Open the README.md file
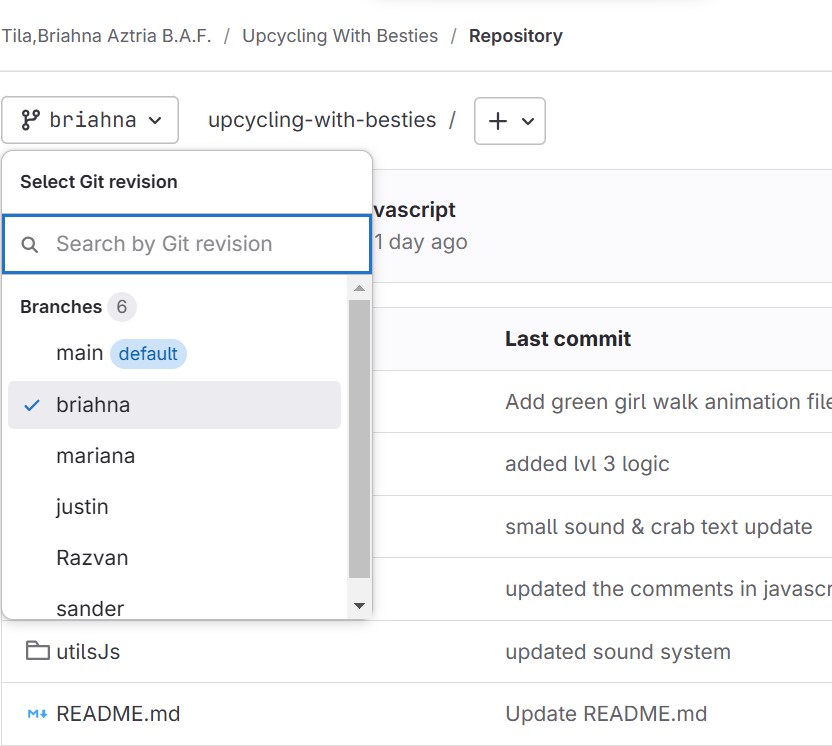This screenshot has height=746, width=832. pyautogui.click(x=118, y=714)
